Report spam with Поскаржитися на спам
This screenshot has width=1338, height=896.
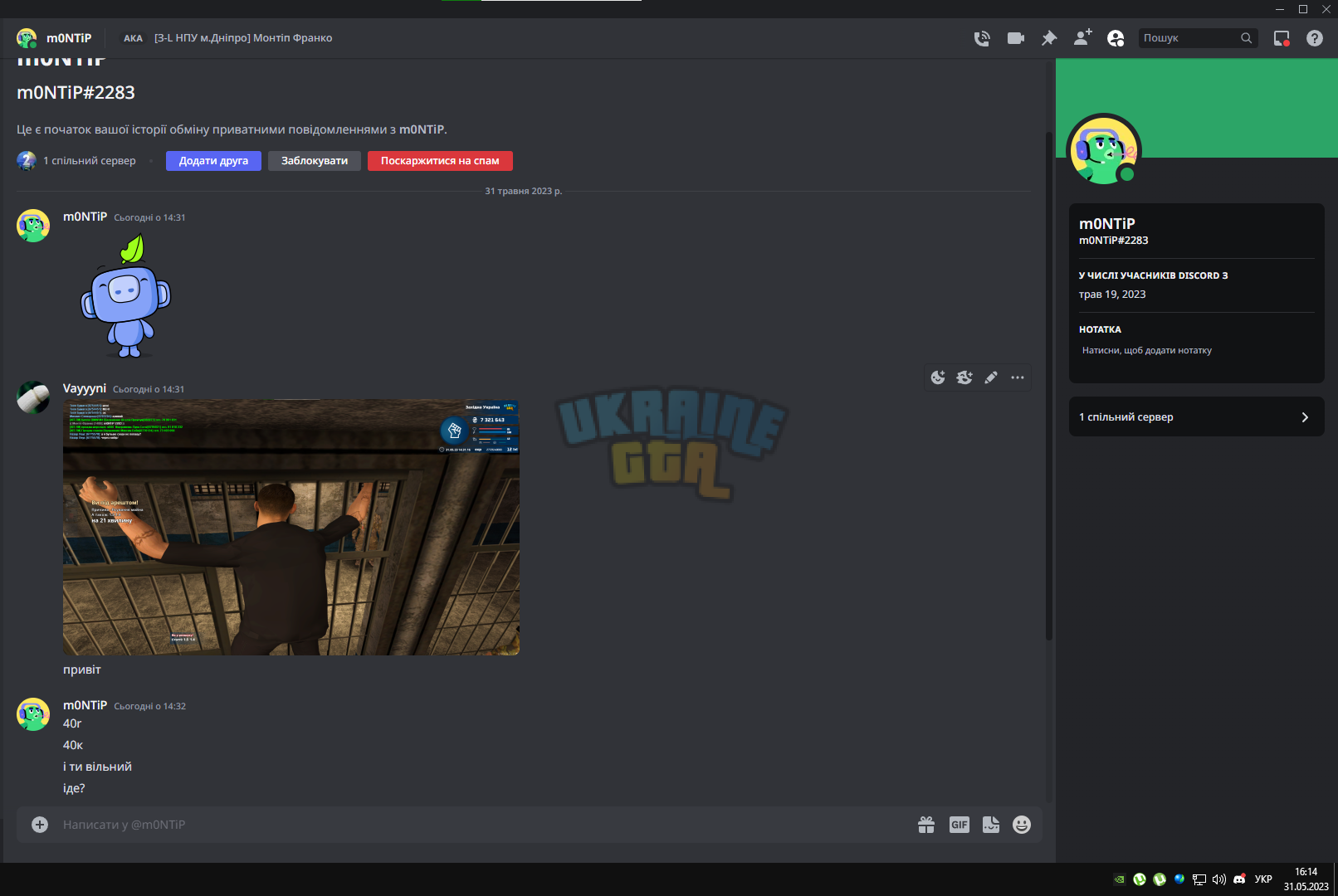point(440,161)
